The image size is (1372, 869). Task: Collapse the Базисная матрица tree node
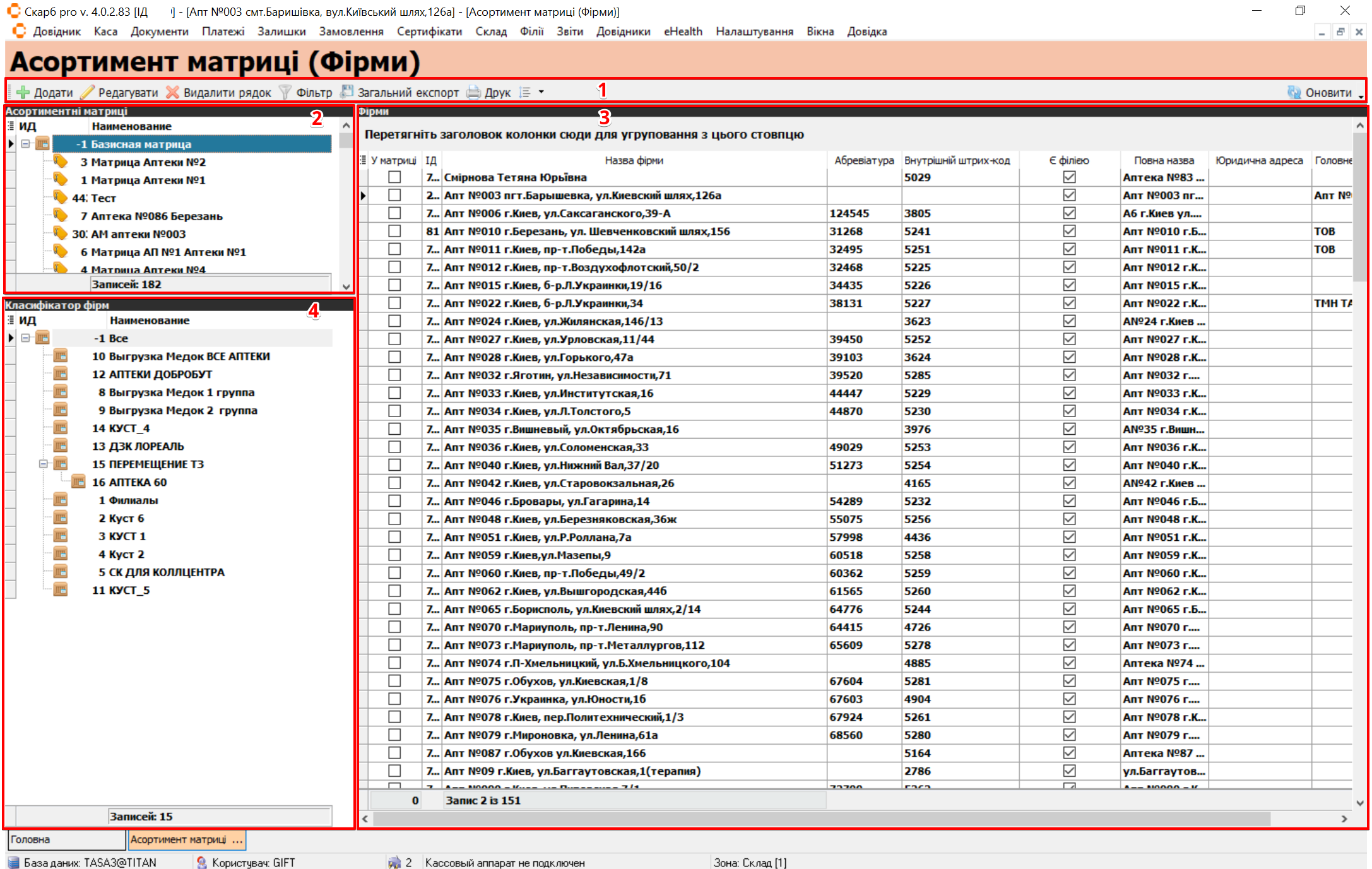pyautogui.click(x=26, y=144)
